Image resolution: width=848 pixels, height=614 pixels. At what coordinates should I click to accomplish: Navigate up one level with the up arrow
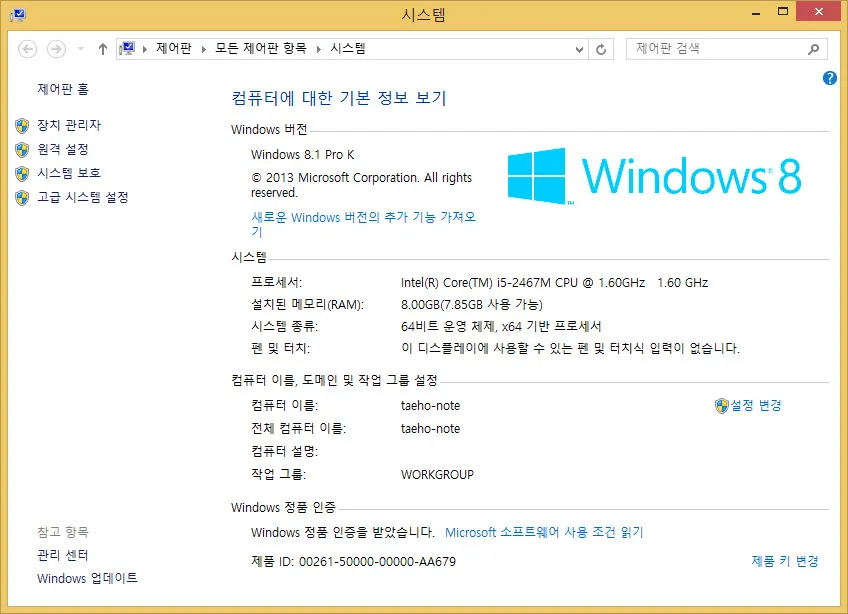(x=102, y=48)
